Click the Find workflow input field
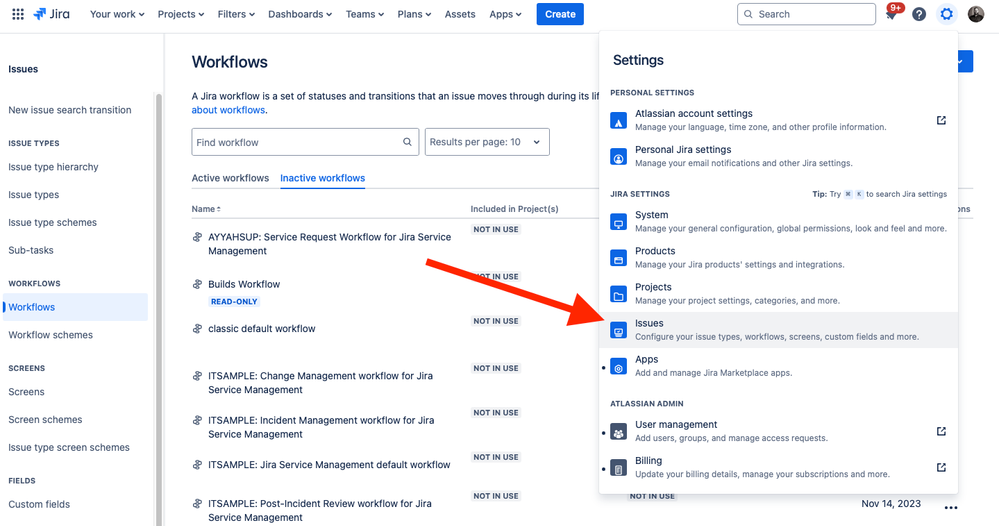999x526 pixels. pyautogui.click(x=305, y=142)
